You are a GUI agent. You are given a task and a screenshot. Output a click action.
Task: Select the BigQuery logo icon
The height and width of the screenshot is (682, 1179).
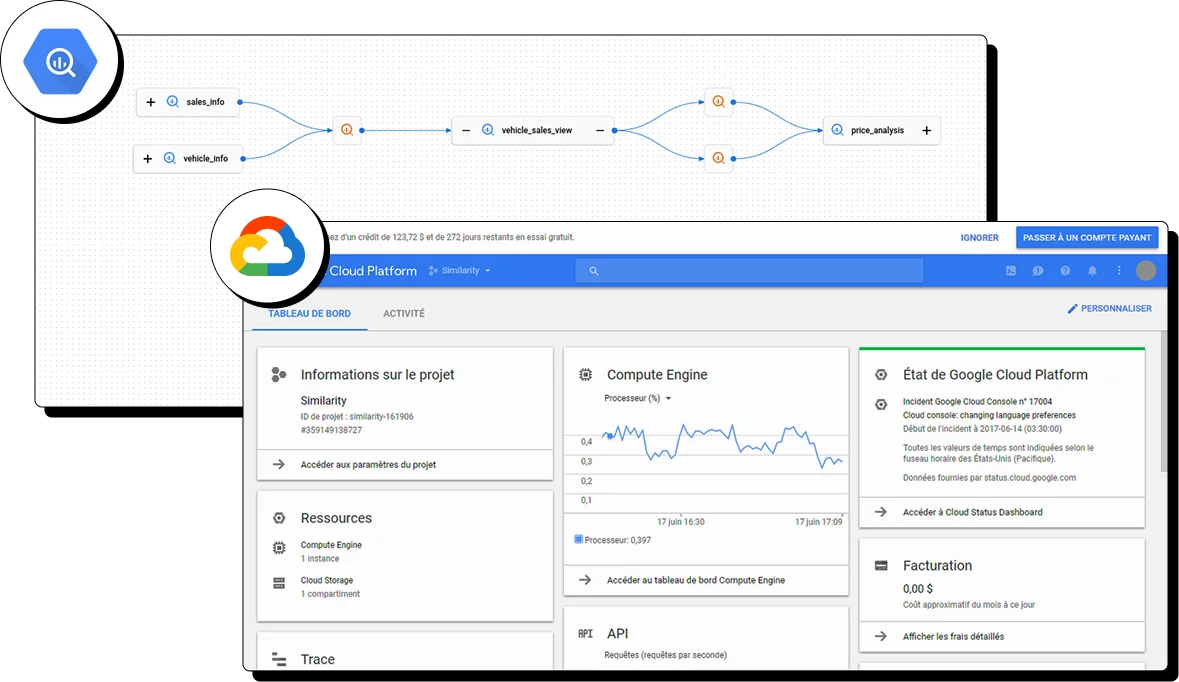pos(60,60)
